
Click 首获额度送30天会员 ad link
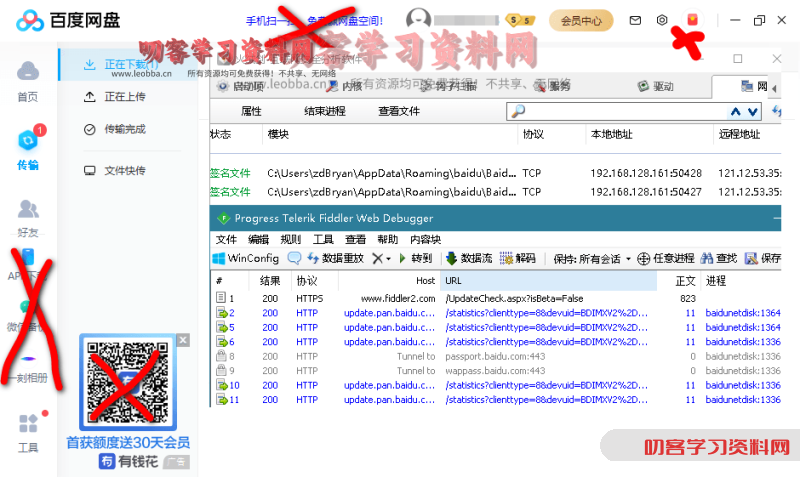coord(128,442)
